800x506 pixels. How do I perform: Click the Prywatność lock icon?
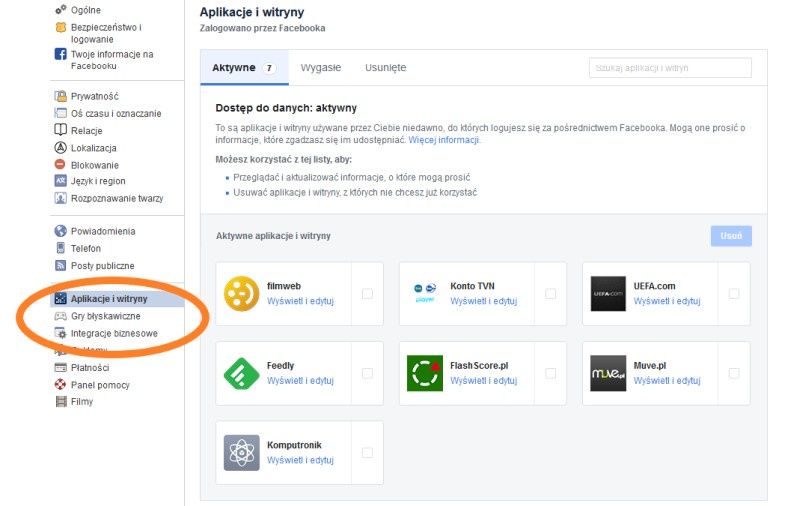[61, 96]
